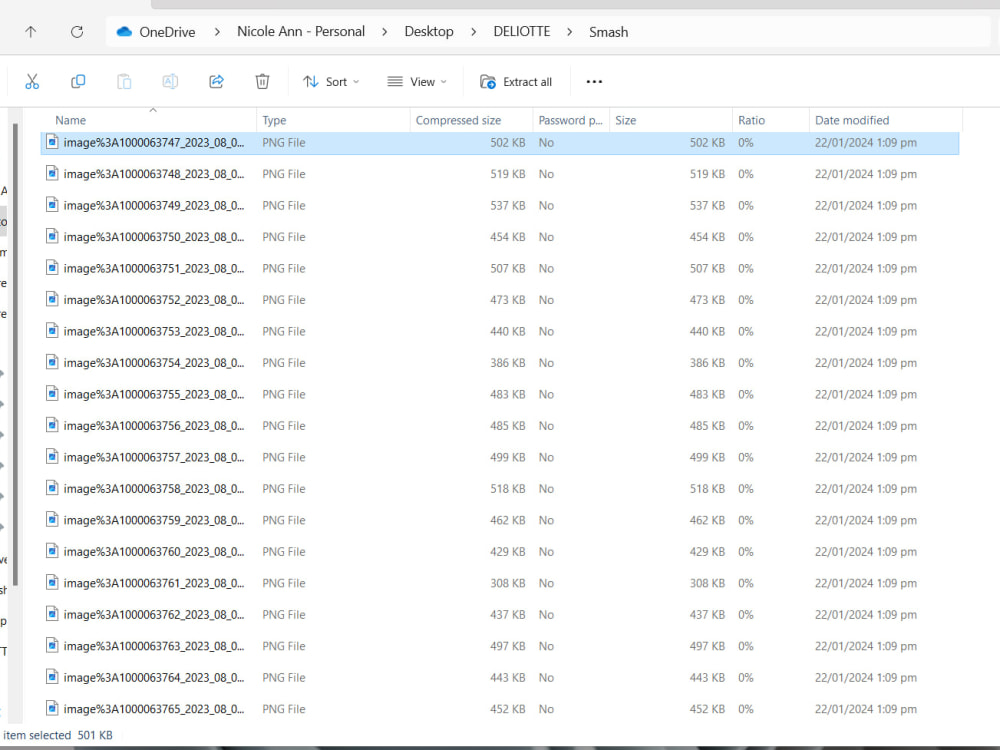This screenshot has height=750, width=1000.
Task: Click status bar size 501 KB
Action: coord(95,735)
